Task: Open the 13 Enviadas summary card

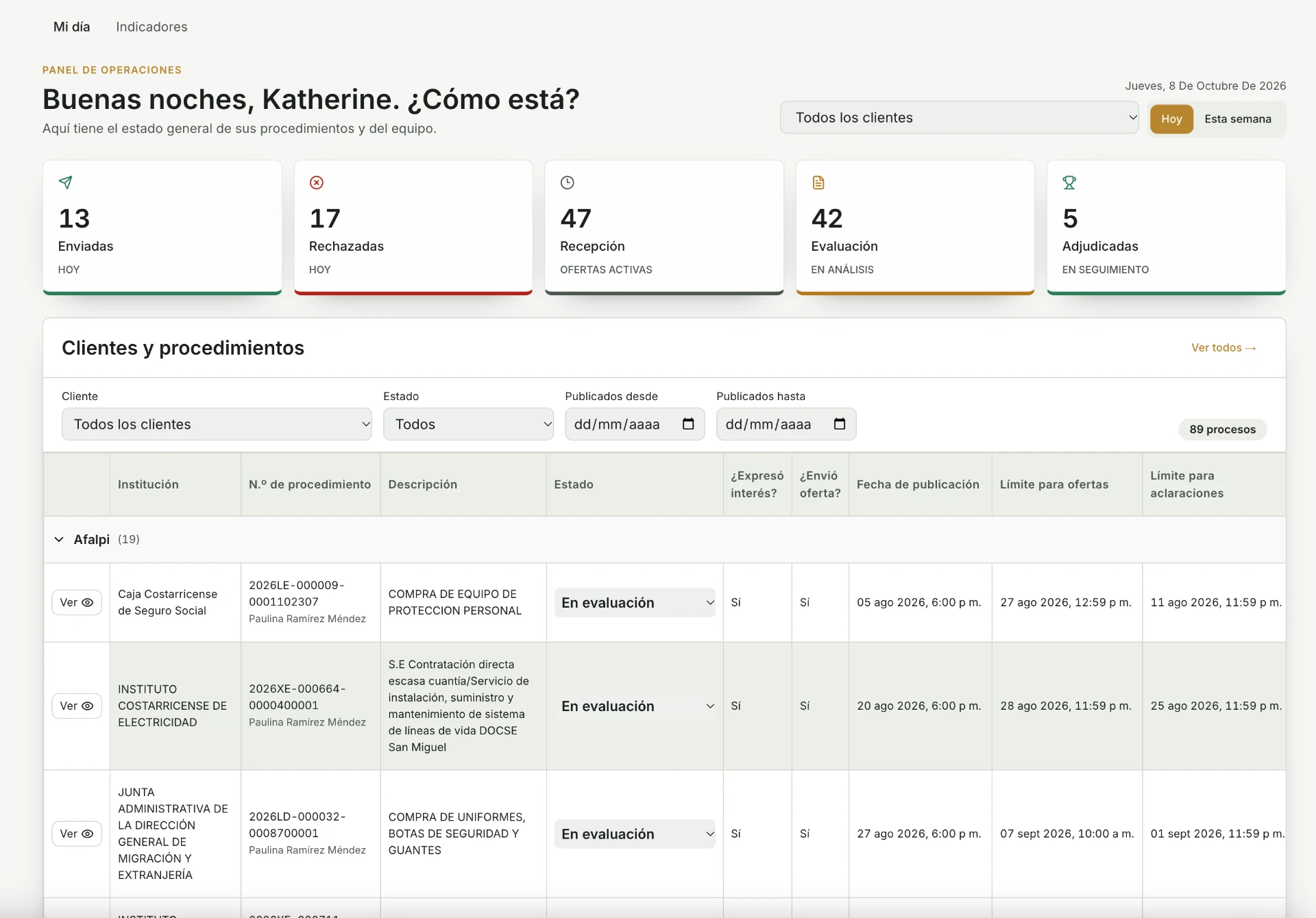Action: click(x=162, y=227)
